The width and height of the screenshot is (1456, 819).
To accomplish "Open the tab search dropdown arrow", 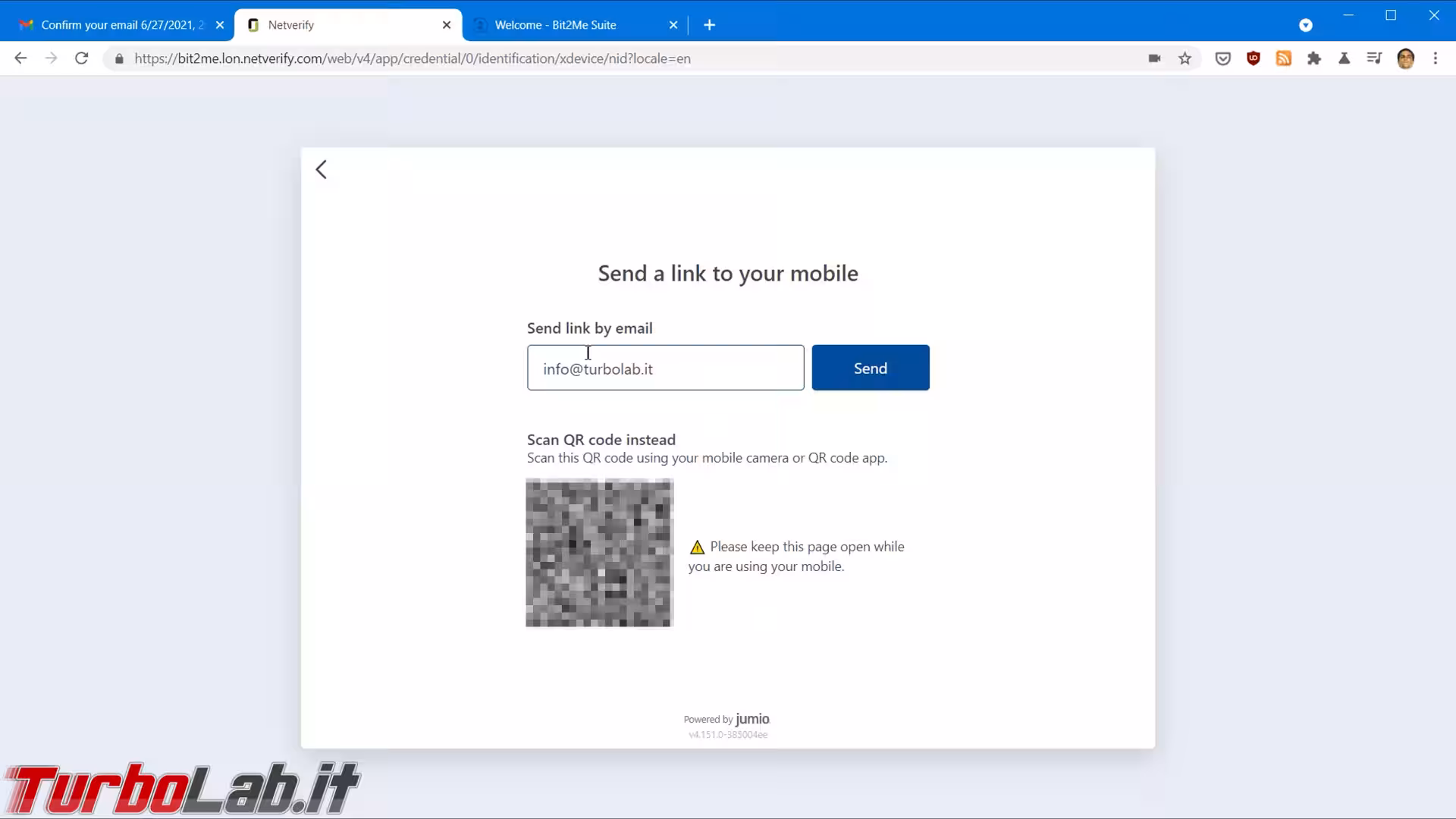I will pyautogui.click(x=1305, y=25).
